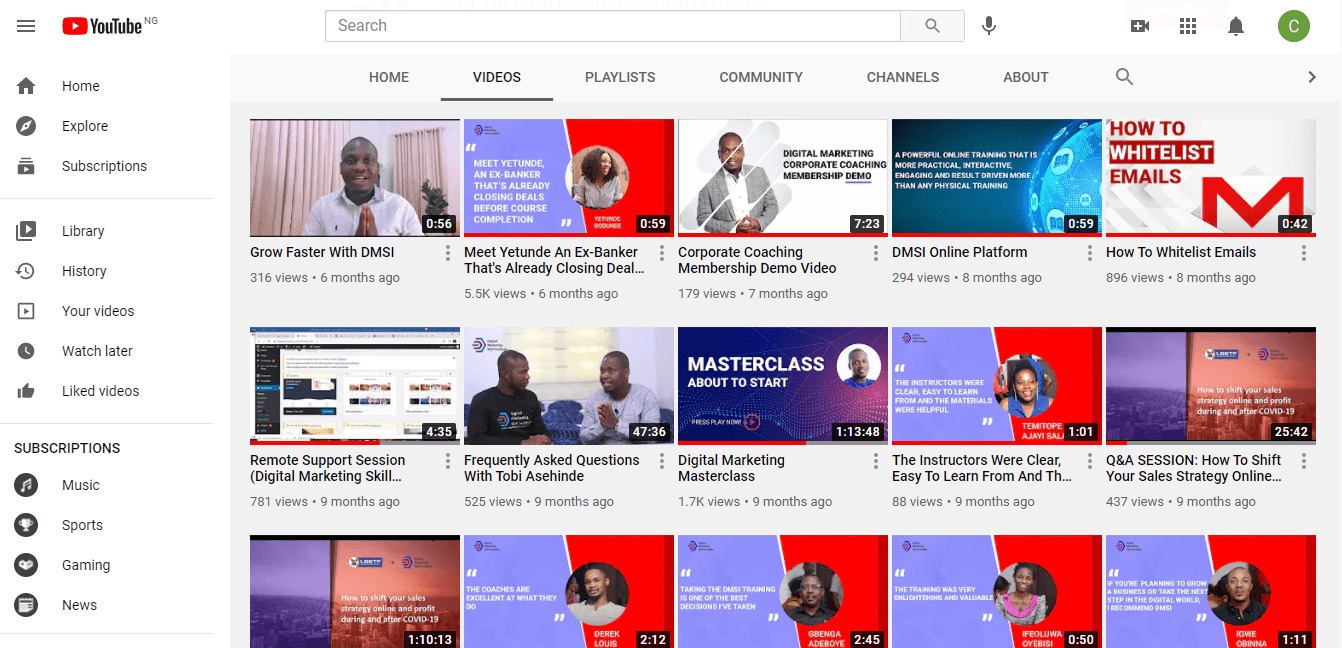Open Frequently Asked Questions With Tobi Asehinde title
Image resolution: width=1342 pixels, height=648 pixels.
pyautogui.click(x=551, y=468)
